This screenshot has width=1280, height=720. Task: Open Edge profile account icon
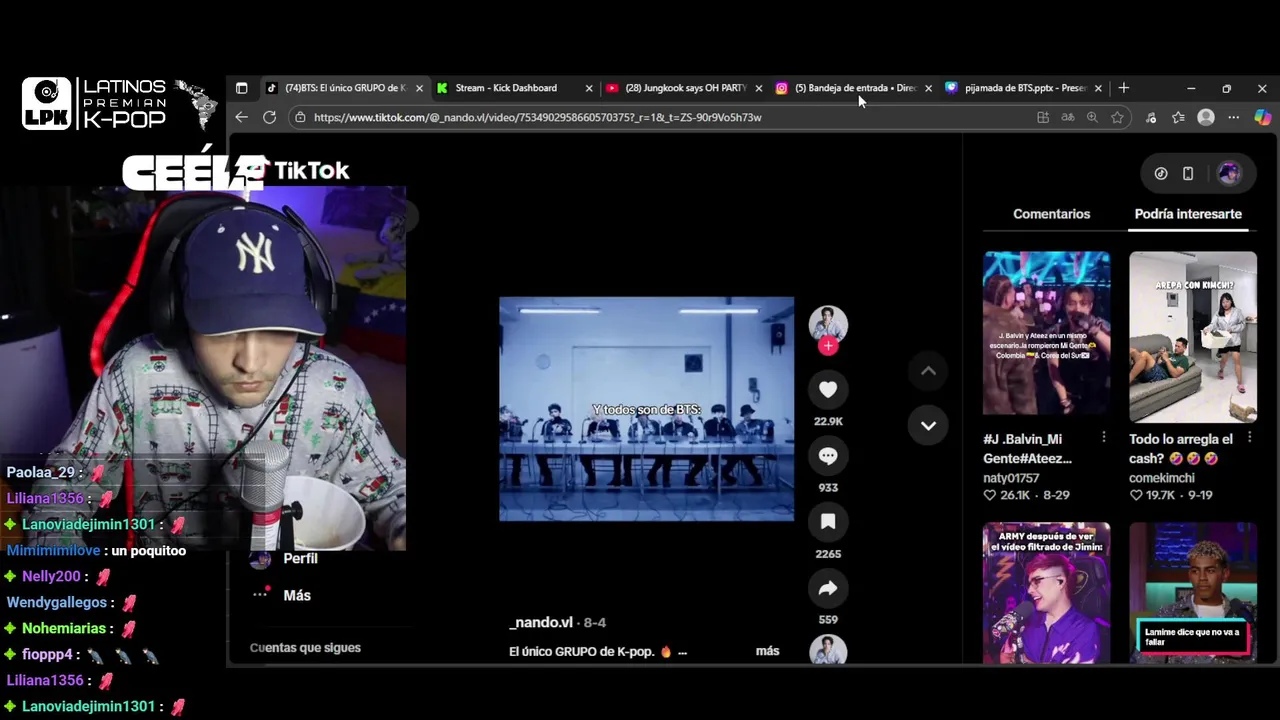point(1206,117)
